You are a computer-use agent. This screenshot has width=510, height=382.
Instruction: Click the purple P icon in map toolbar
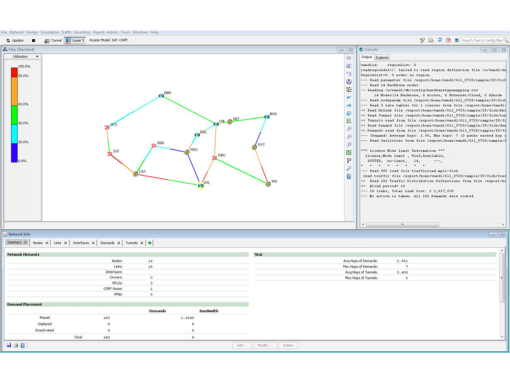click(x=349, y=161)
